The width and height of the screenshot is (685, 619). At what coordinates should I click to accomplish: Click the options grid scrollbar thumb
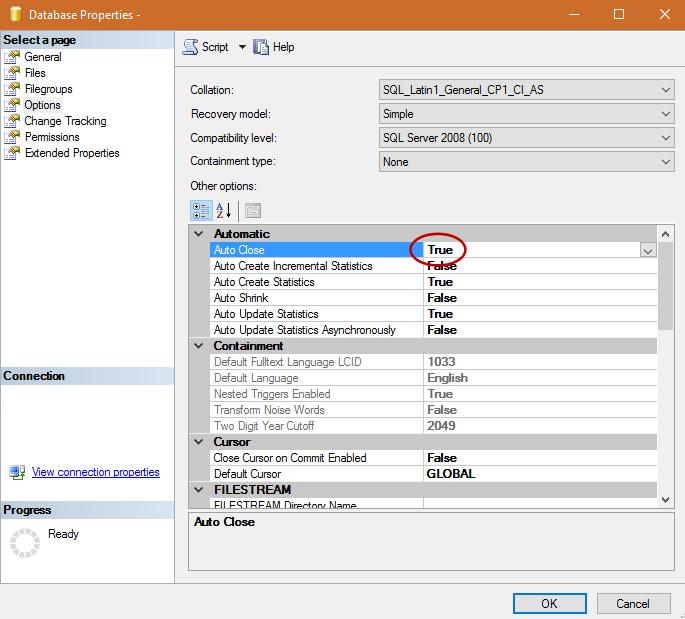click(x=665, y=286)
